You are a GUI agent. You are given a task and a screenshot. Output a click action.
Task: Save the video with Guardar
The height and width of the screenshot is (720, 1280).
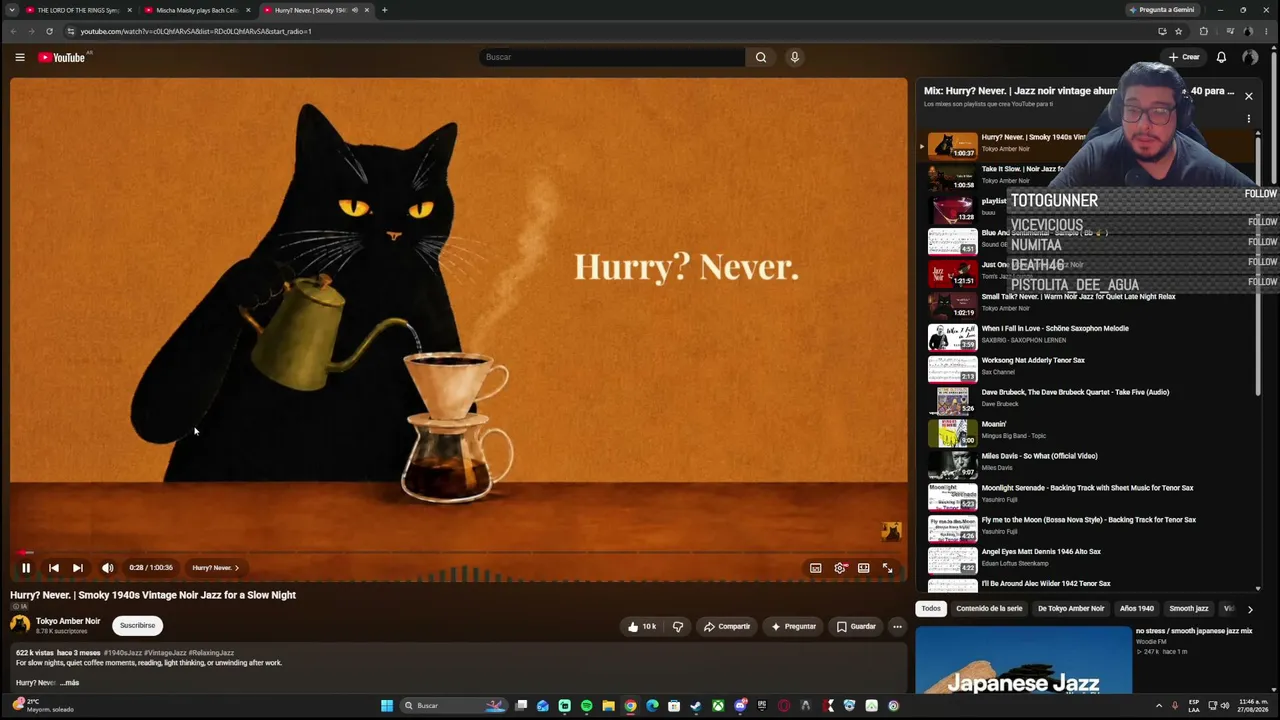click(856, 627)
